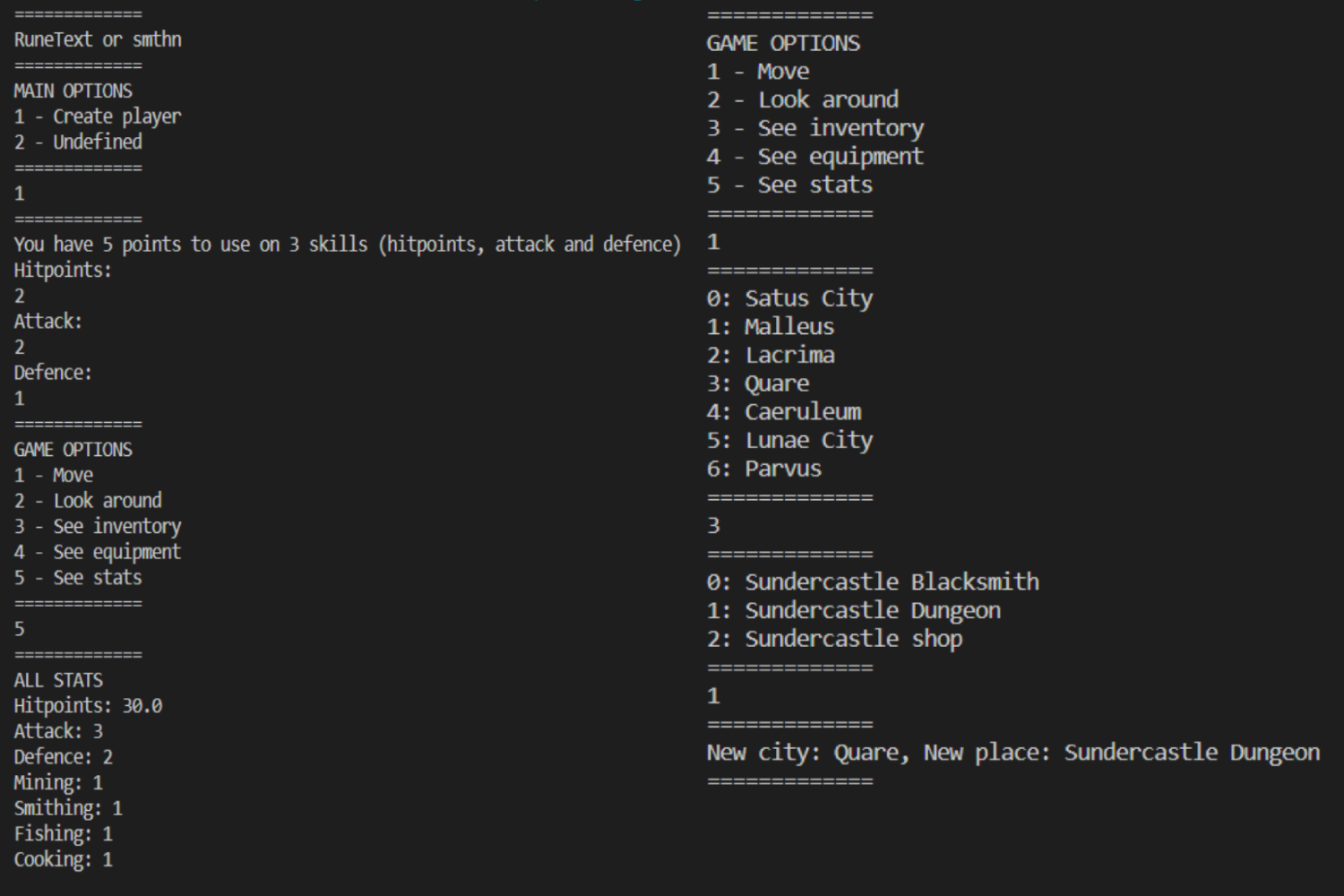Click the "Hitpoints: 30.0" stat line

click(x=88, y=706)
